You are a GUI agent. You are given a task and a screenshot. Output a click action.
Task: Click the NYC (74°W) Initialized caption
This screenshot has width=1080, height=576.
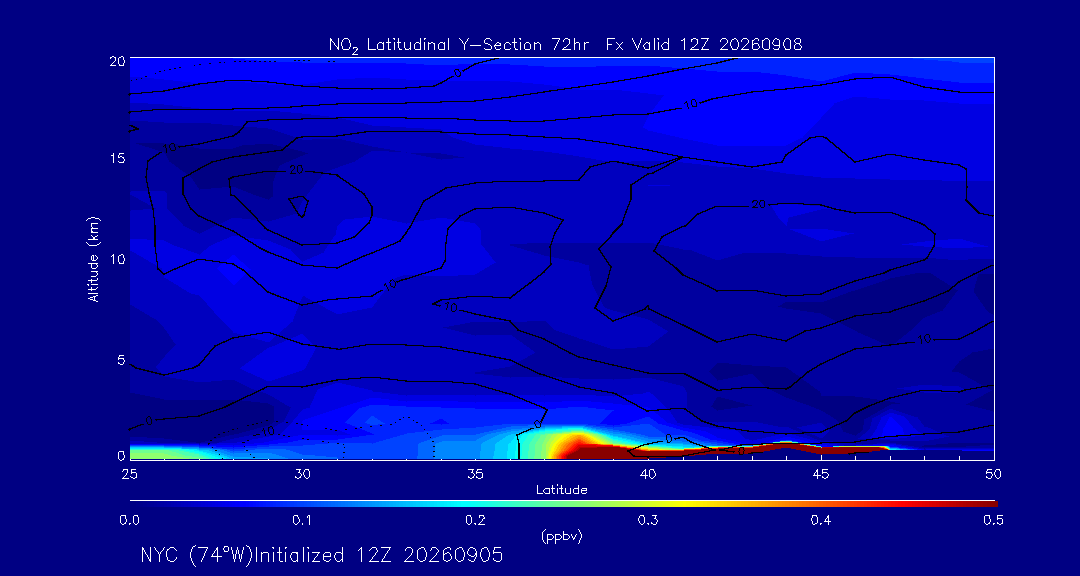(x=321, y=555)
